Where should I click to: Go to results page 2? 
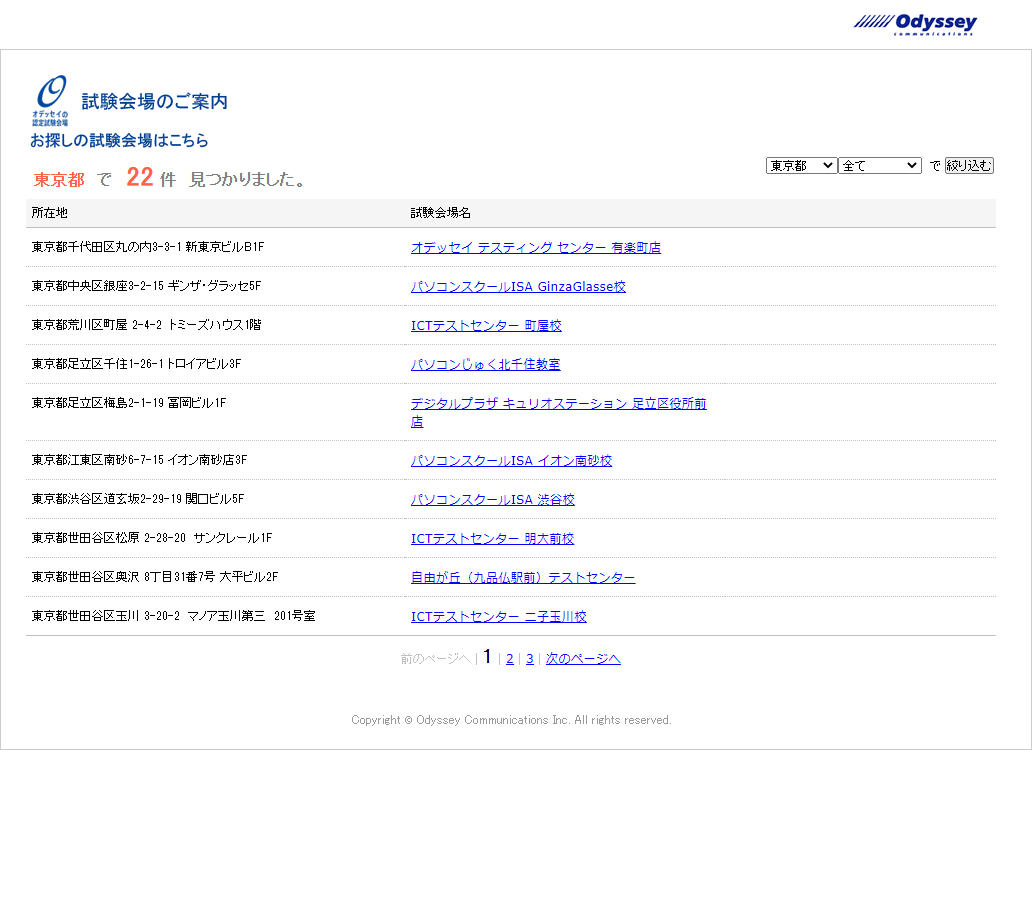click(510, 659)
